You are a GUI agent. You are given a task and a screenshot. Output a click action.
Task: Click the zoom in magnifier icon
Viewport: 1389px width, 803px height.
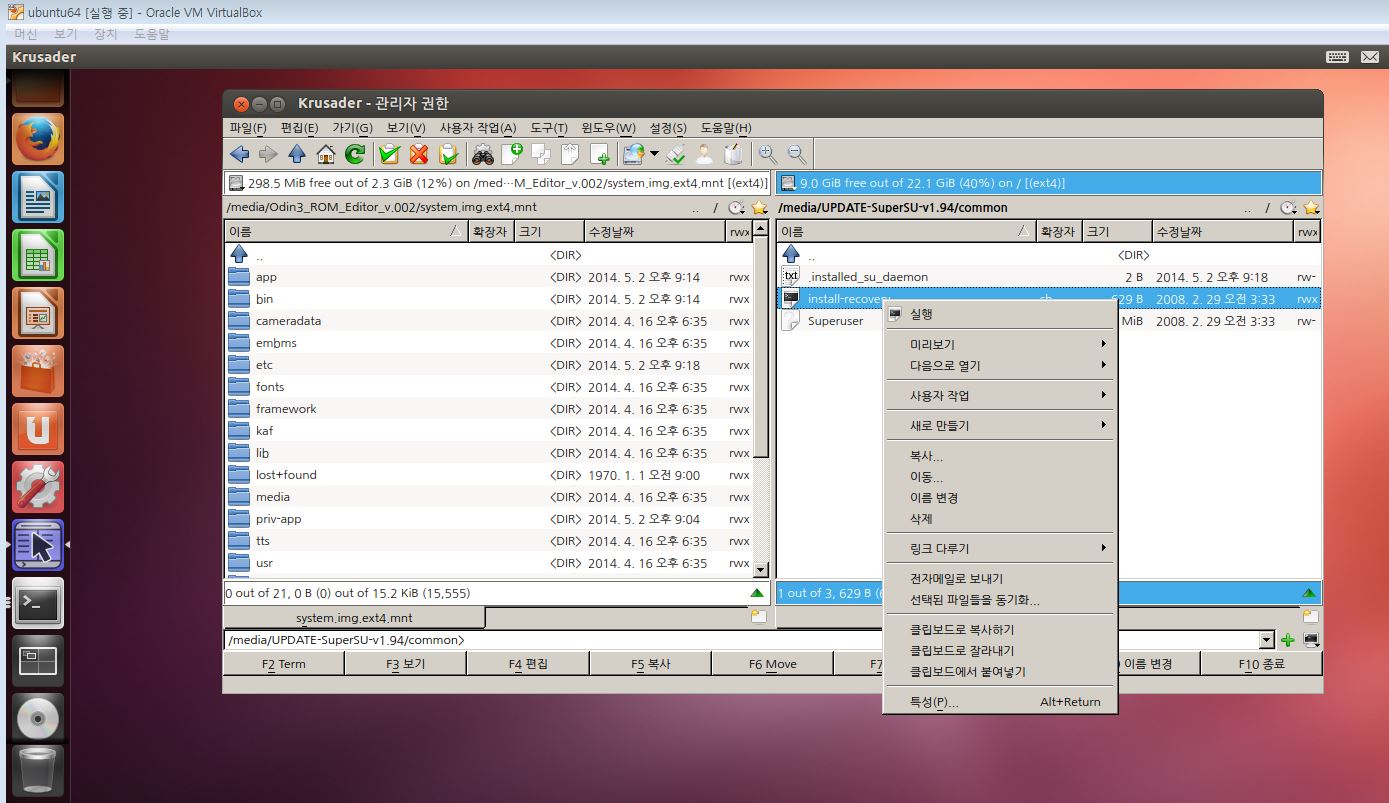(767, 154)
